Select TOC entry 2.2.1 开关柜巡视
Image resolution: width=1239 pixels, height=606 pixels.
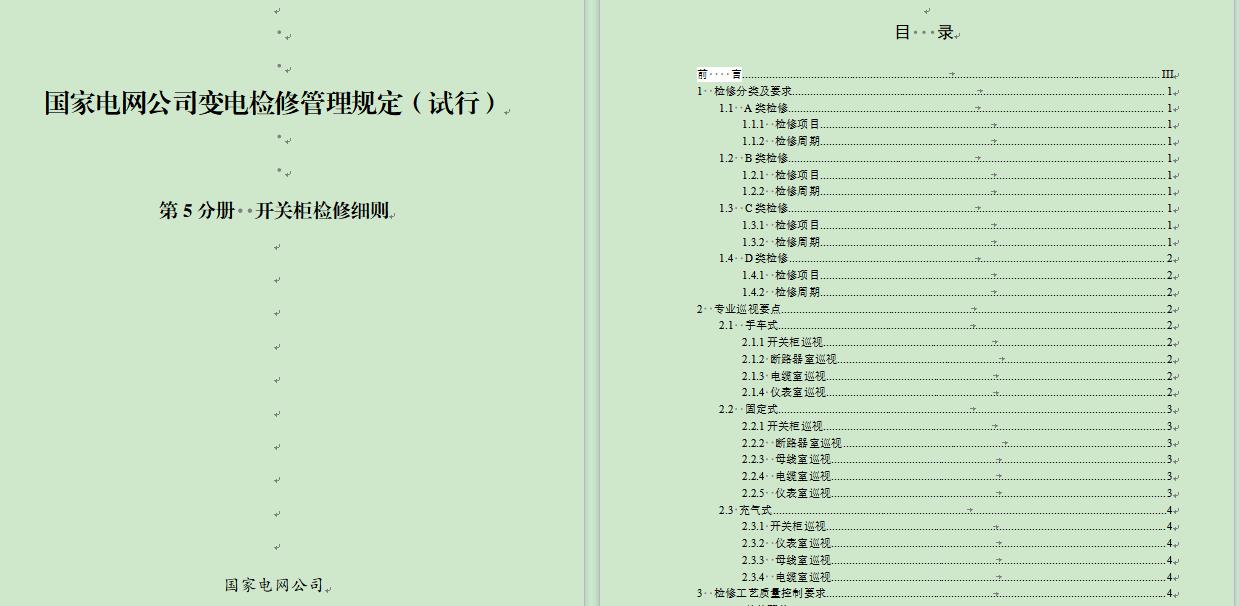coord(958,426)
